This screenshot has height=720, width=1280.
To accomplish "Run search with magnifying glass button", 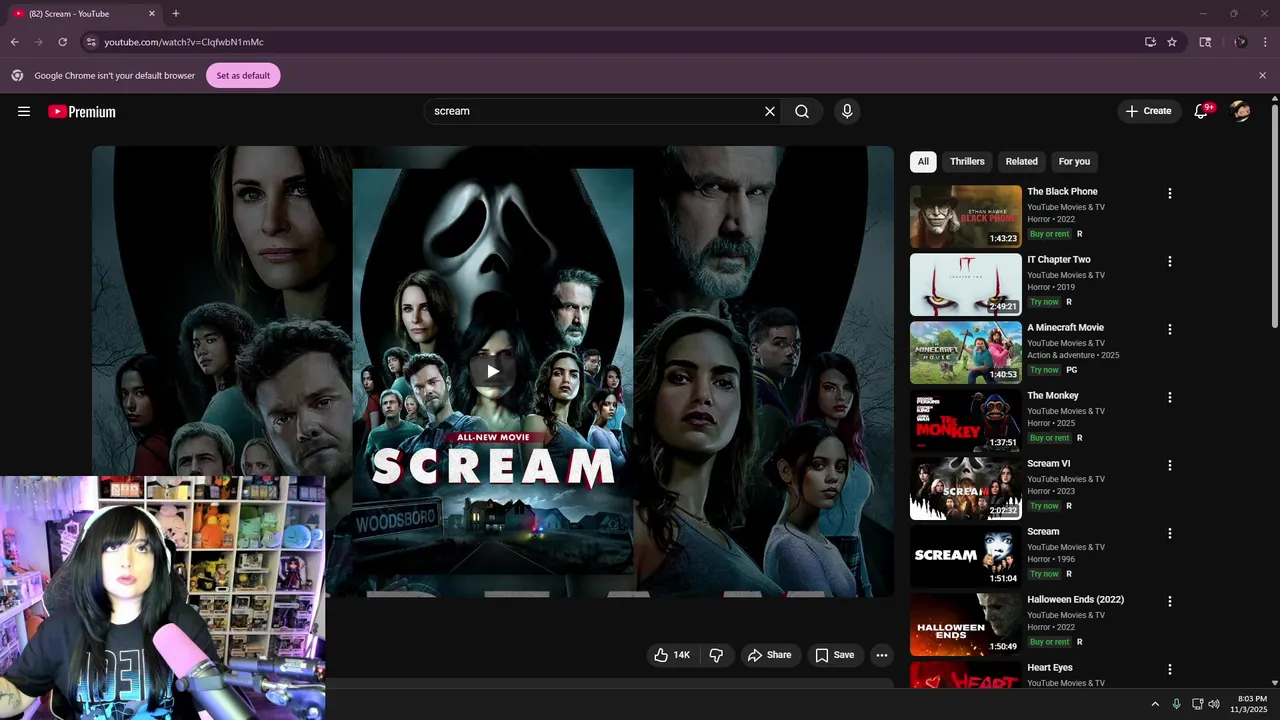I will pos(802,111).
